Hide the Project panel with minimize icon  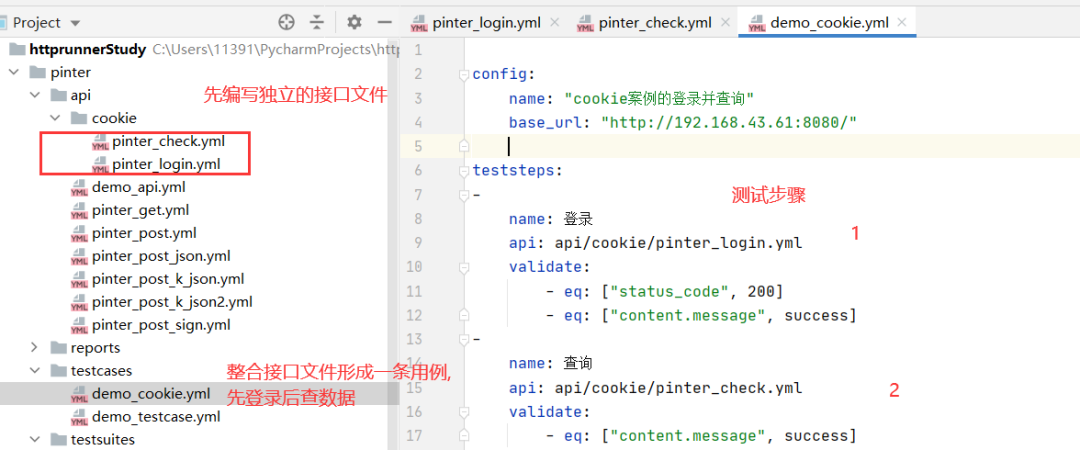coord(384,23)
